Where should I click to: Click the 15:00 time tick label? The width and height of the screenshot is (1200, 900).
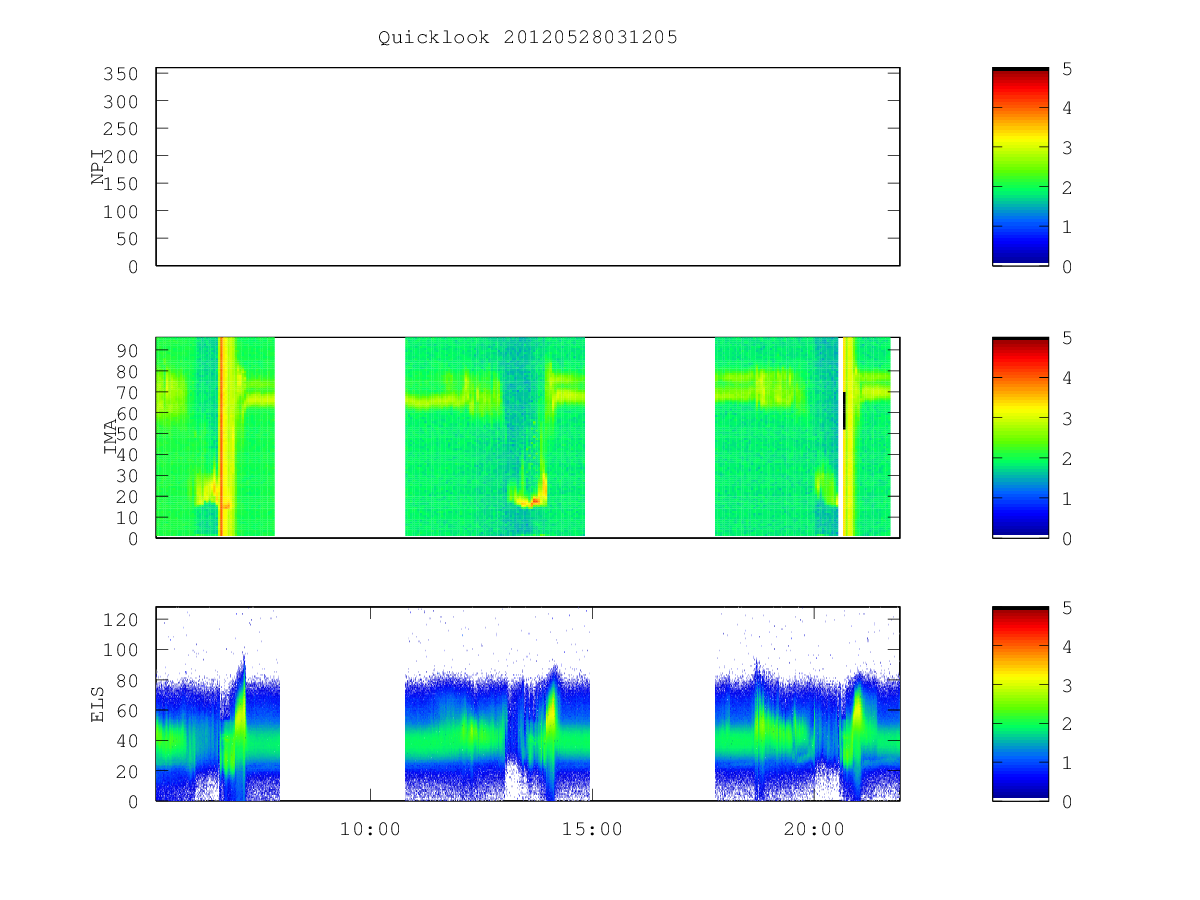pos(592,829)
